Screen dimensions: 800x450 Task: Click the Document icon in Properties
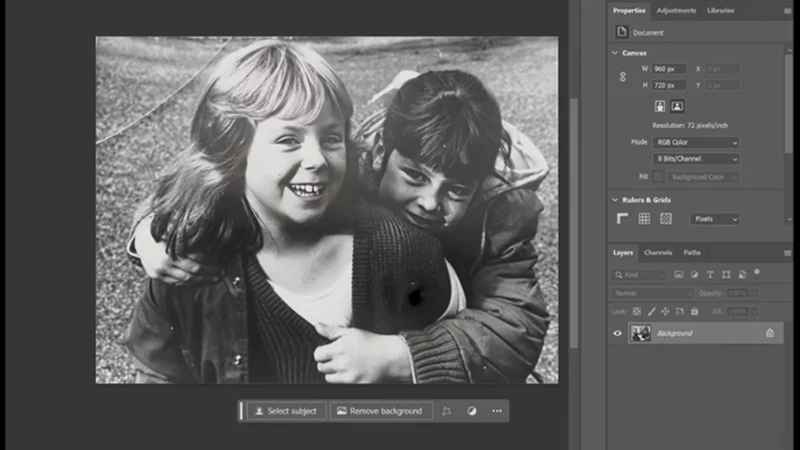pyautogui.click(x=621, y=32)
